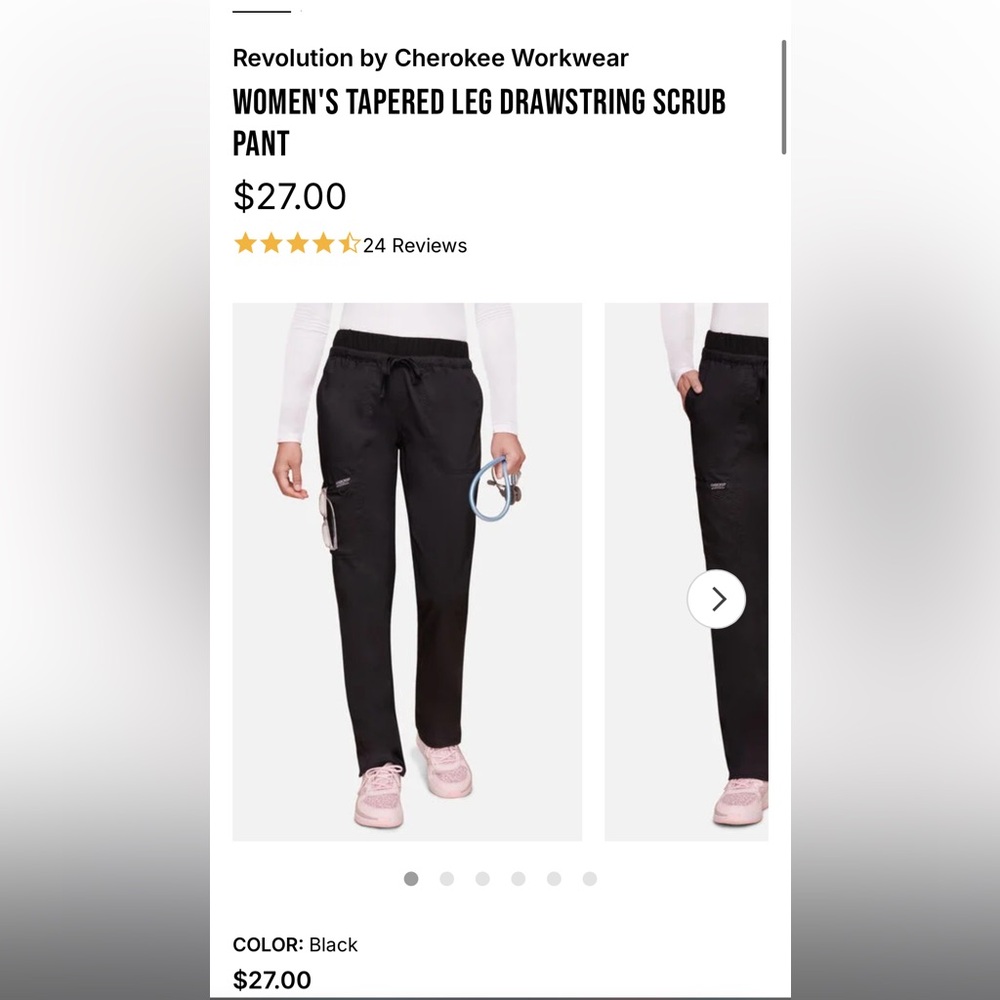The image size is (1000, 1000).
Task: Select the first carousel dot
Action: click(x=411, y=879)
